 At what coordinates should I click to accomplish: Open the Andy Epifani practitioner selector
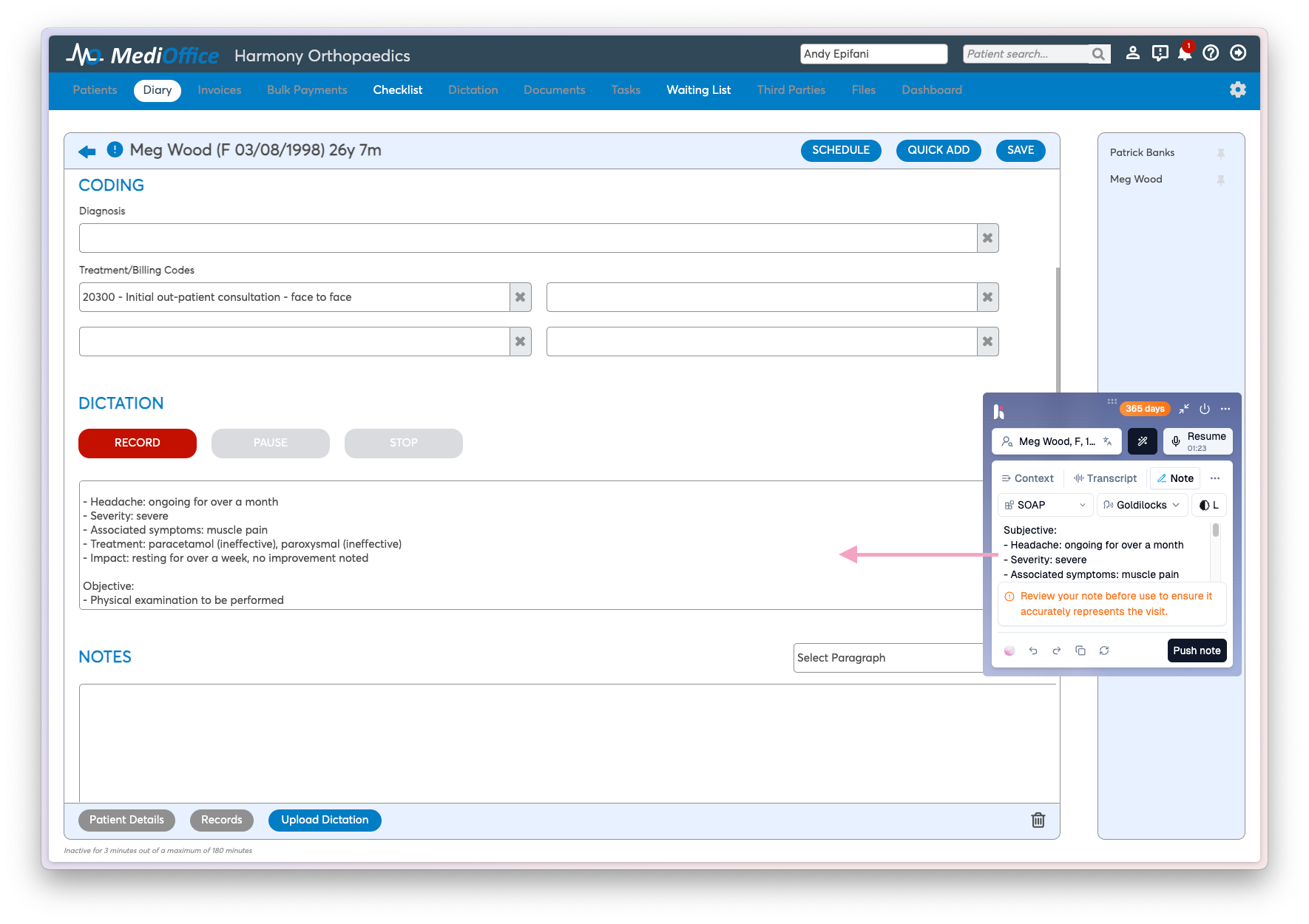click(x=873, y=54)
